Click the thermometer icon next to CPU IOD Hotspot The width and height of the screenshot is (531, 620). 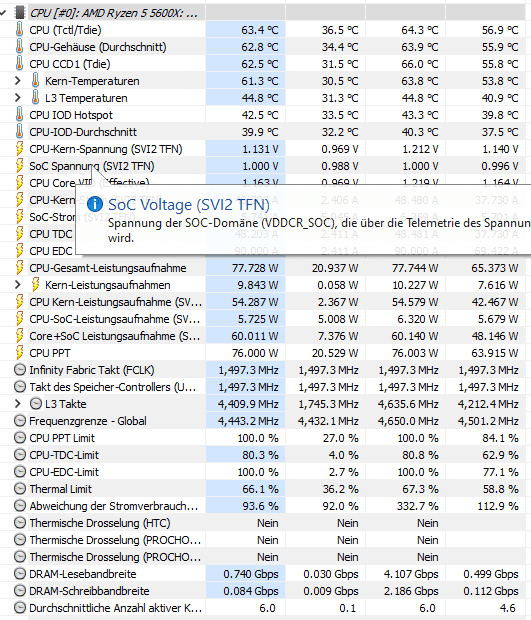click(19, 115)
